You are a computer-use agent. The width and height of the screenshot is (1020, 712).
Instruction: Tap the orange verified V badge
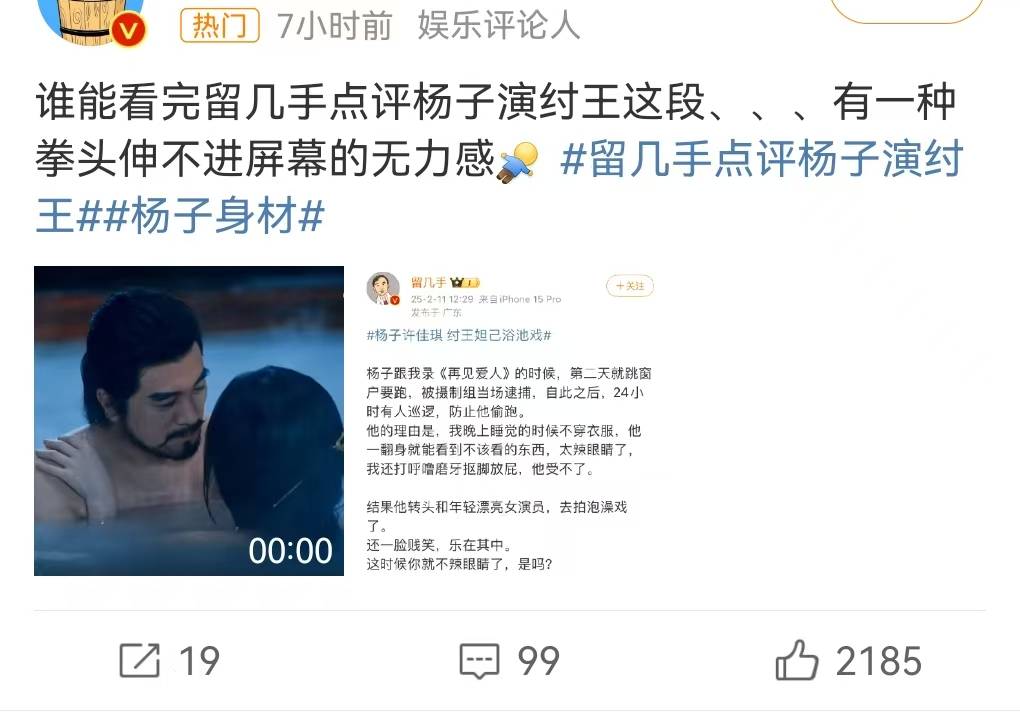point(128,30)
